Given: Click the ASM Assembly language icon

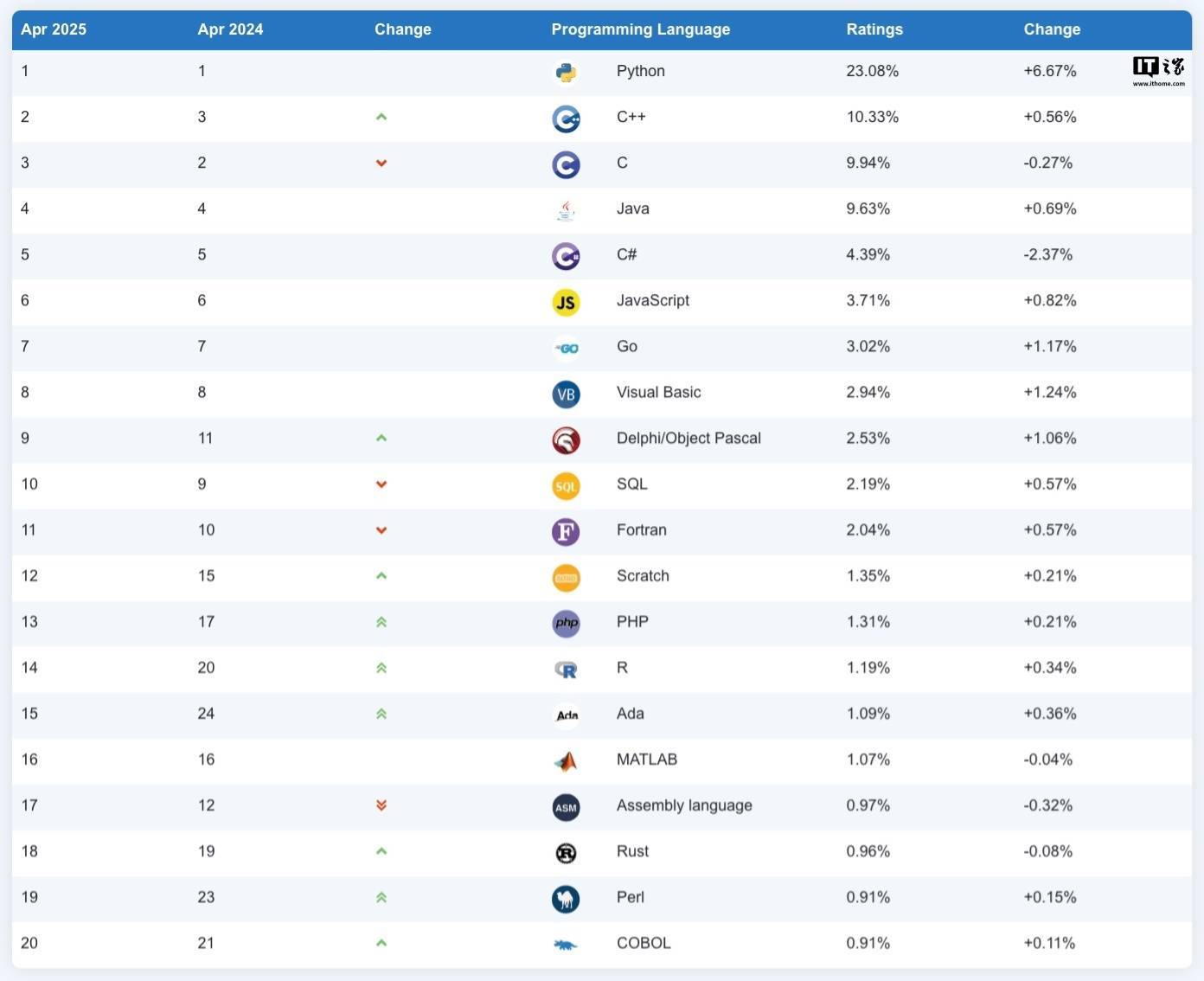Looking at the screenshot, I should pyautogui.click(x=566, y=807).
